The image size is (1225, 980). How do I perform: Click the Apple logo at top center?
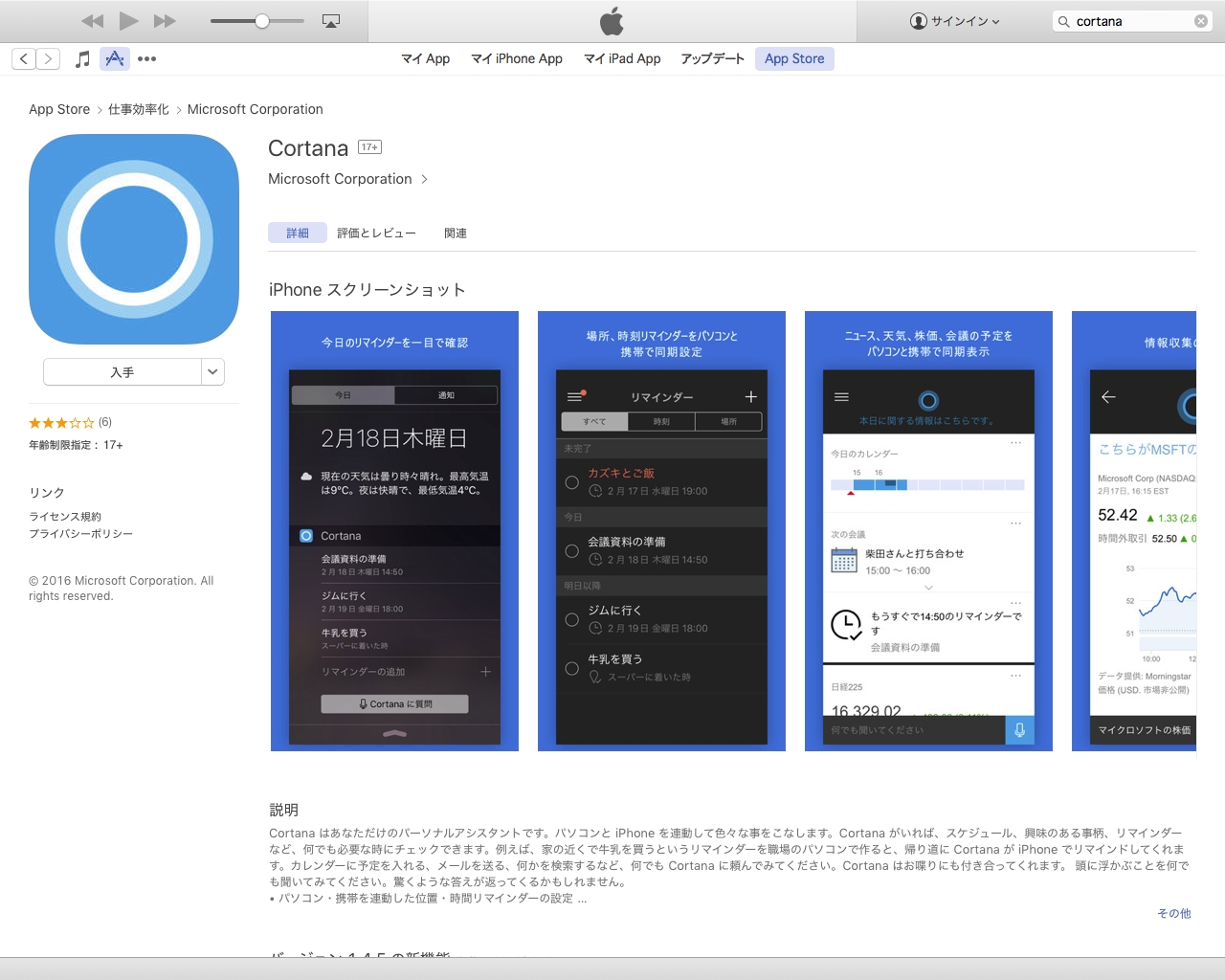click(612, 20)
